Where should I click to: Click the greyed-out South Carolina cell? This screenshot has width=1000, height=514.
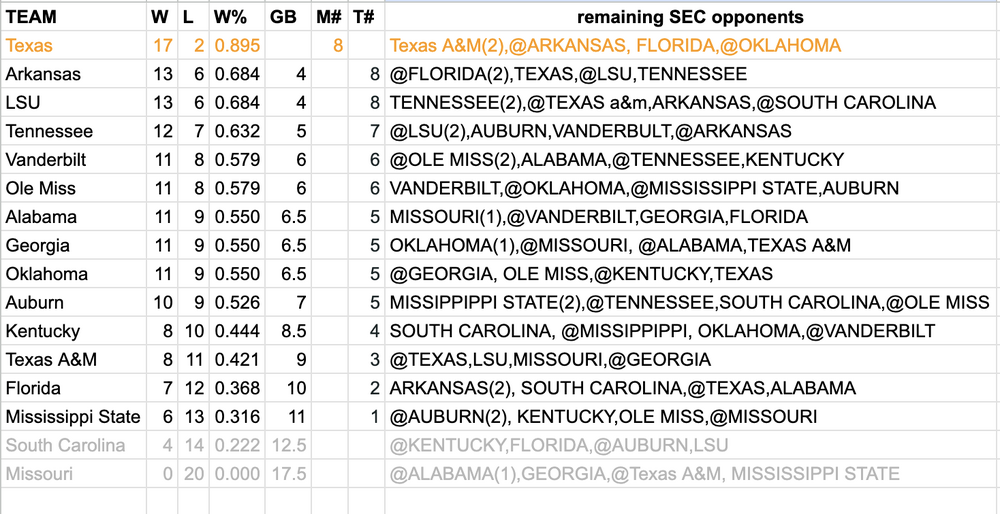[66, 445]
